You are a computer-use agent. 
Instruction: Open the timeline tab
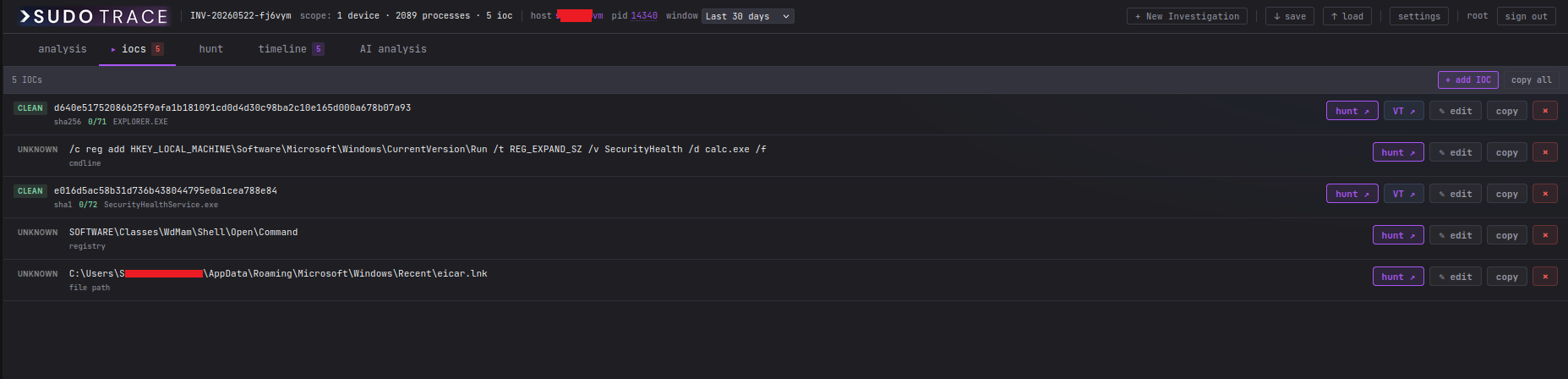click(x=291, y=49)
